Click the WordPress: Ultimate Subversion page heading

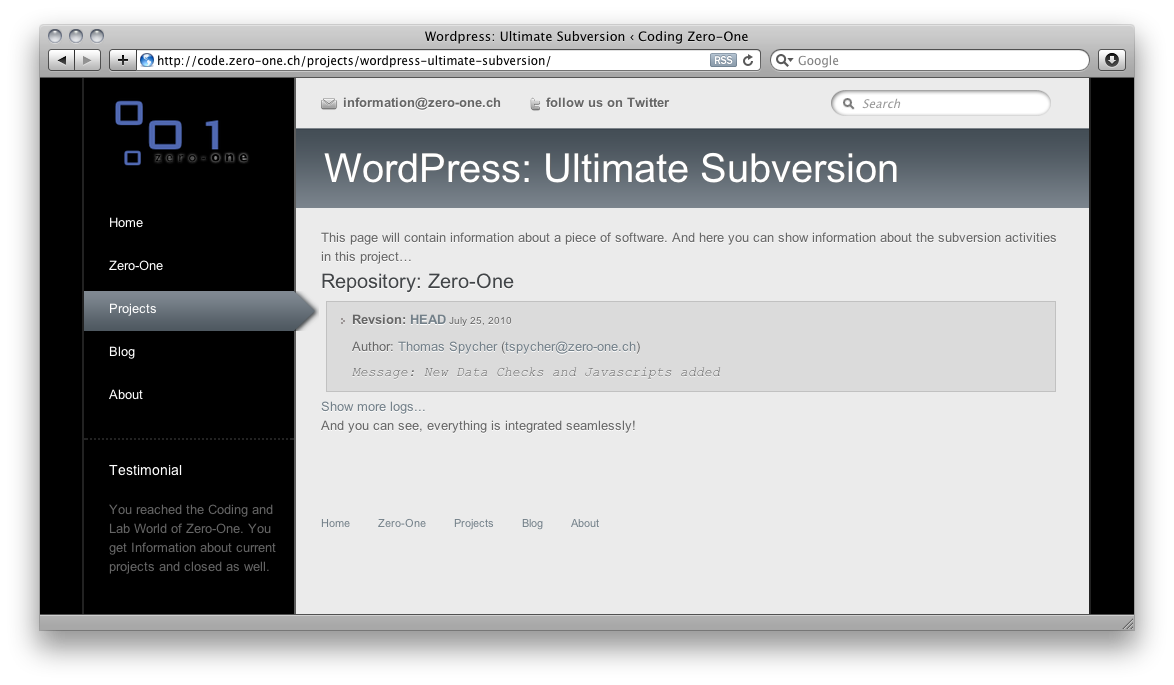[x=611, y=168]
